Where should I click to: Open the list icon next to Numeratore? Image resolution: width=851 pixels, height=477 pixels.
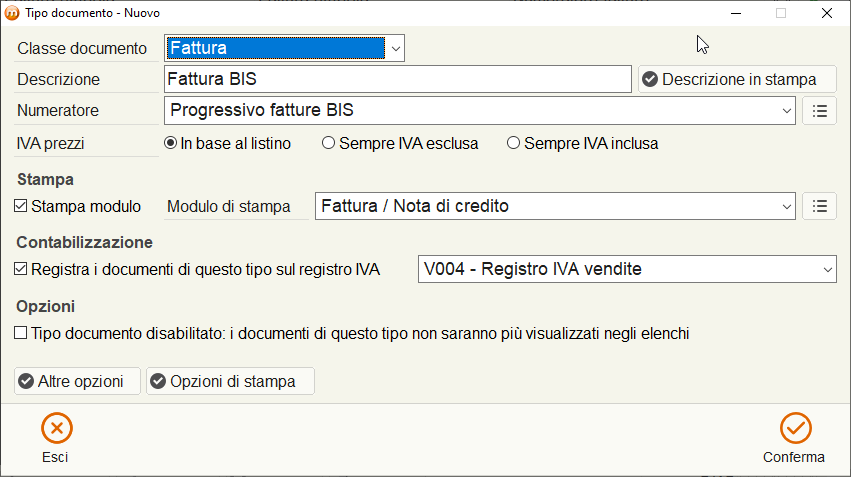point(819,111)
